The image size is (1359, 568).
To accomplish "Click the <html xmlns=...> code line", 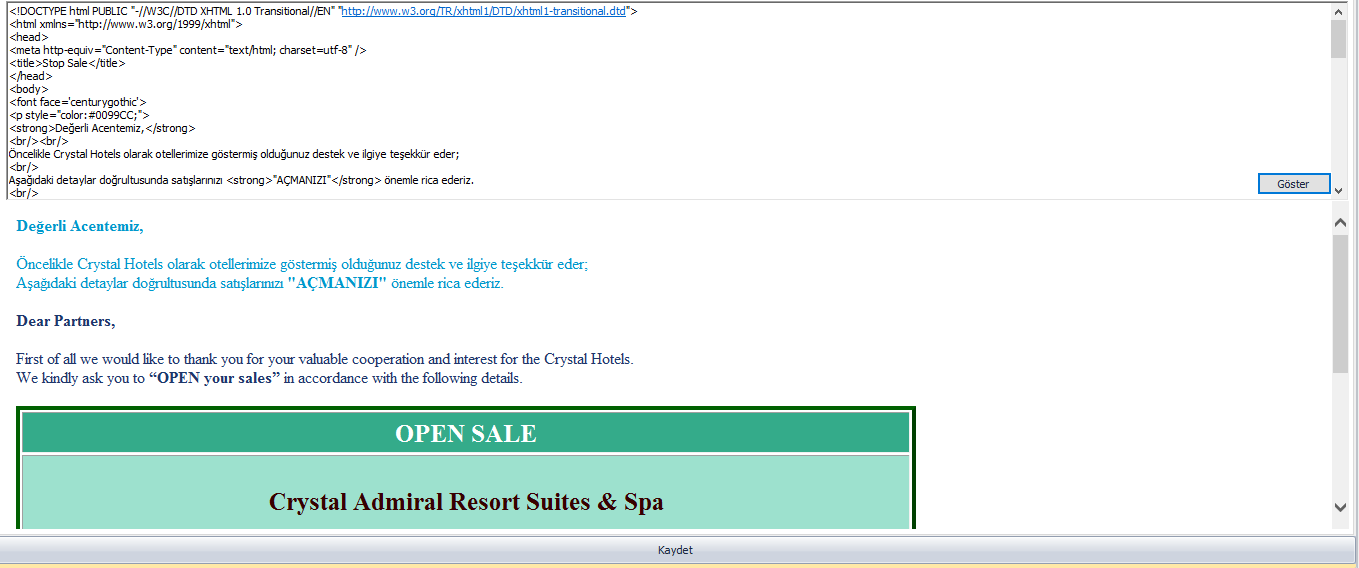I will tap(126, 24).
